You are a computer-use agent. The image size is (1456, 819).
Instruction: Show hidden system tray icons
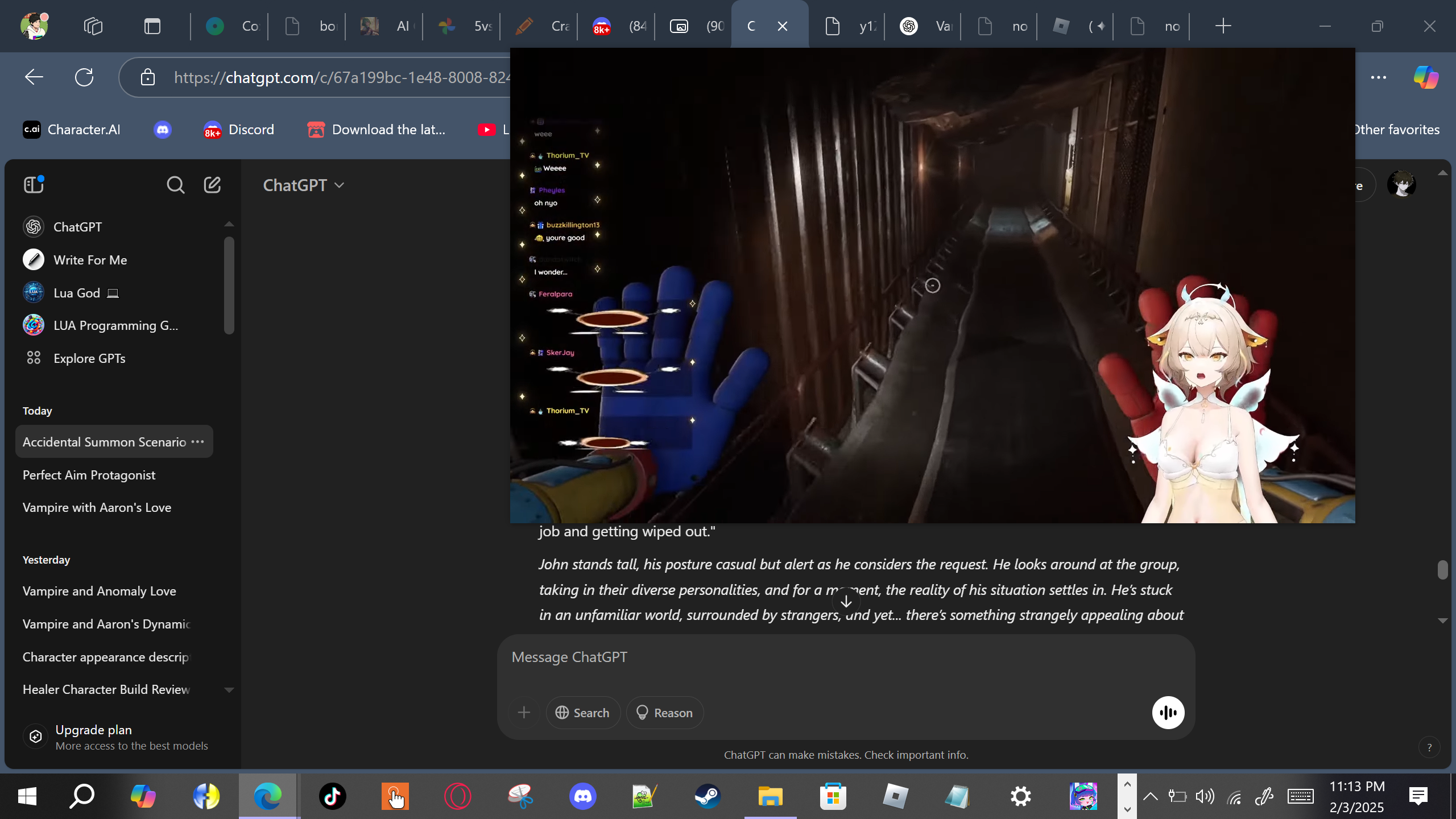click(1151, 796)
